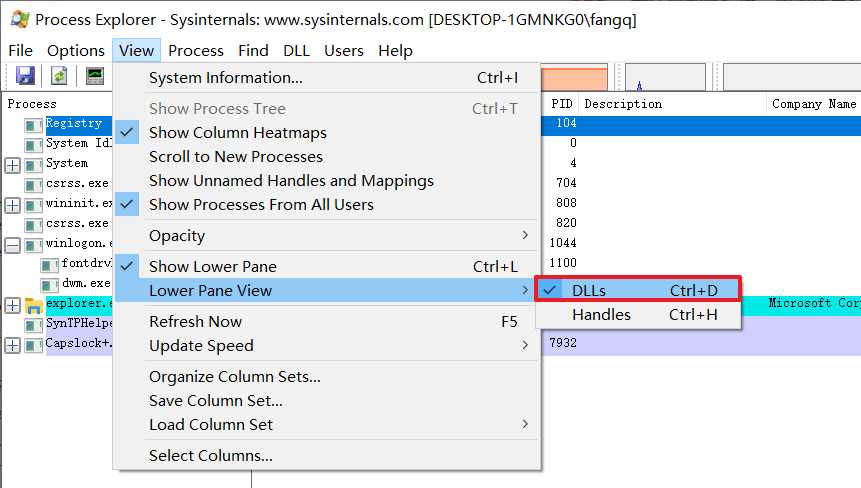Expand the wininit.exe tree node
The width and height of the screenshot is (861, 488).
[13, 205]
